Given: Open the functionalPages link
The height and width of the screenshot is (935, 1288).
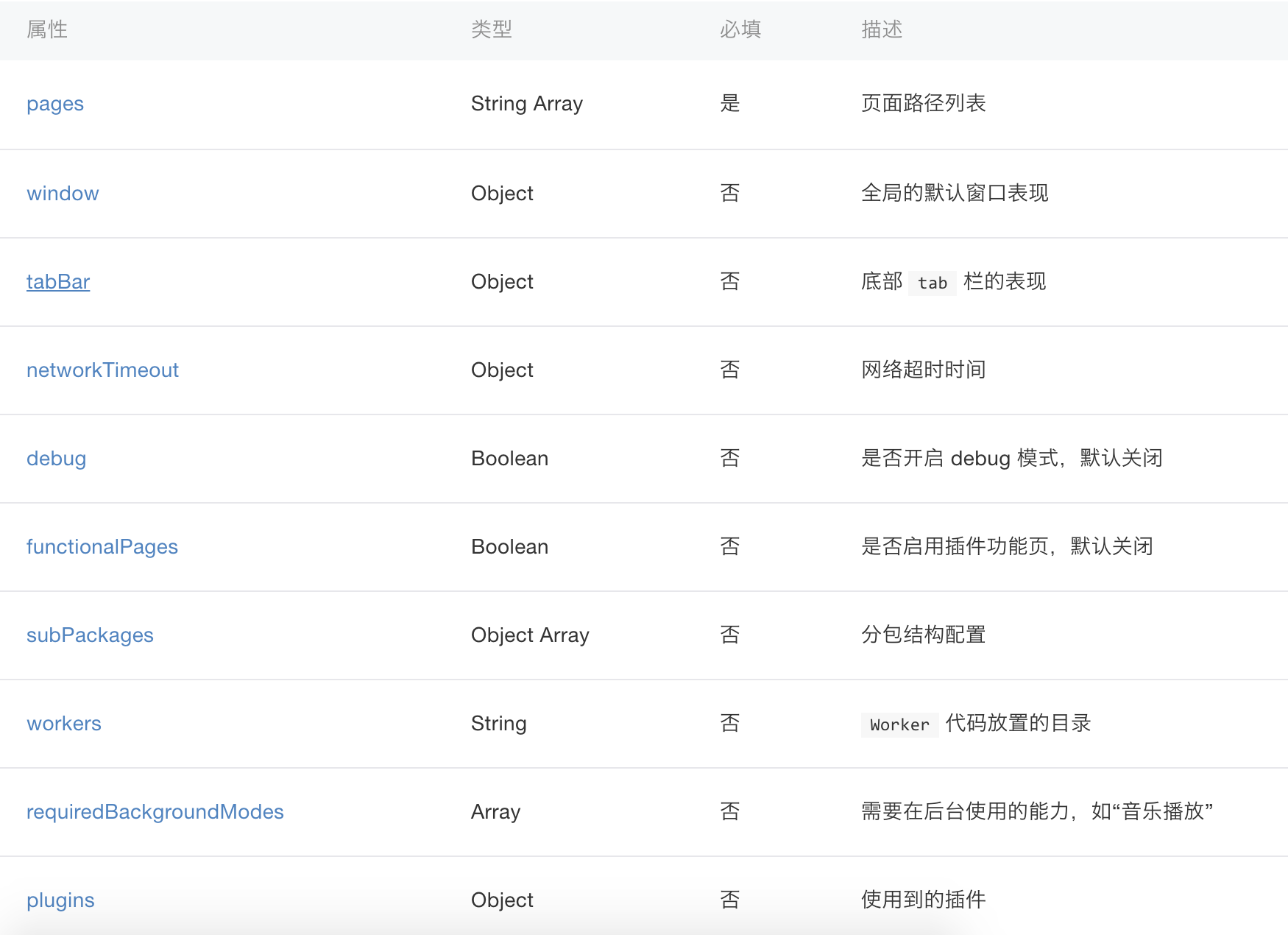Looking at the screenshot, I should (x=102, y=546).
